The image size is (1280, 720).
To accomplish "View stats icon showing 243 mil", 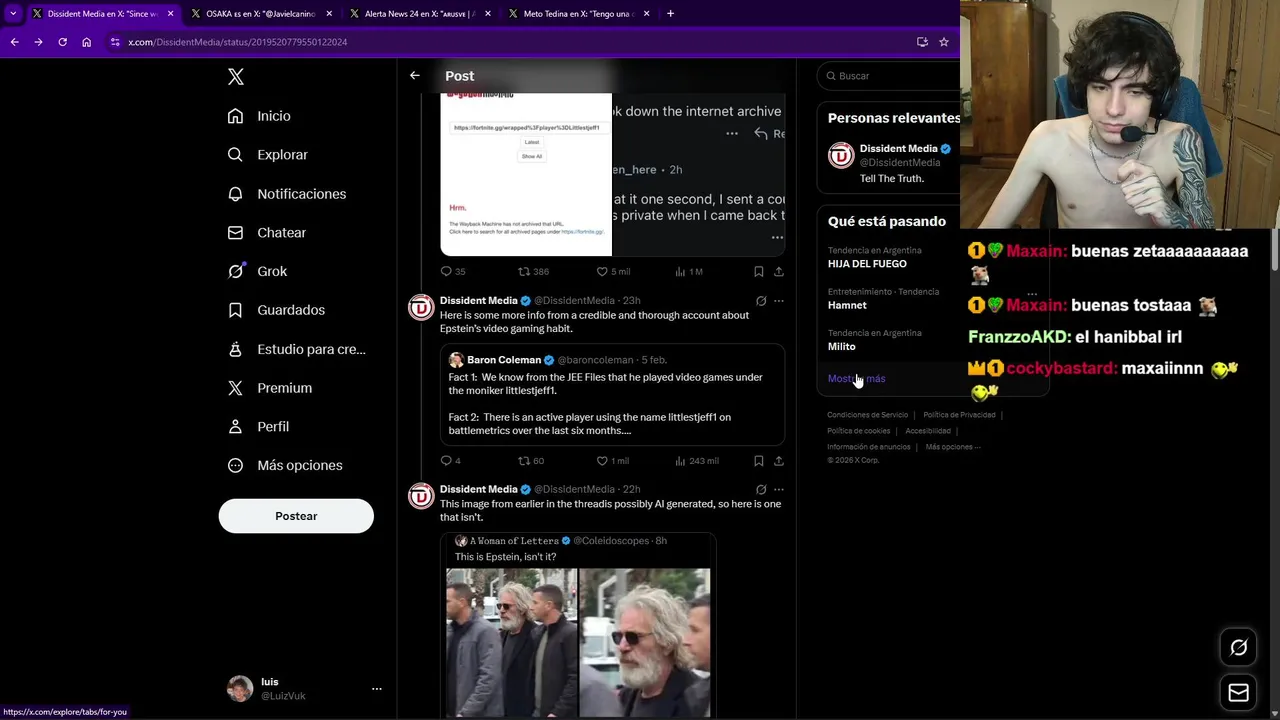I will [x=680, y=460].
